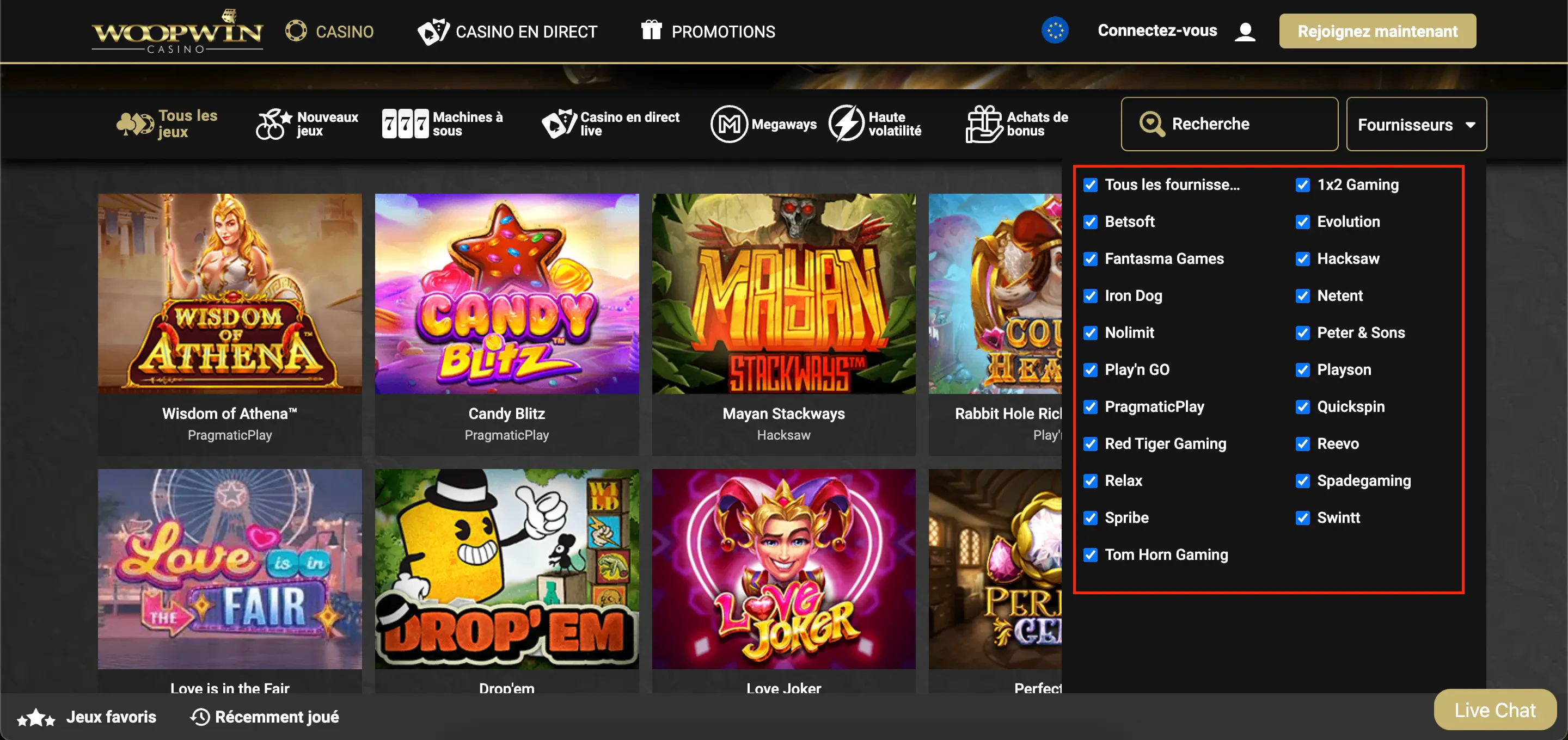This screenshot has height=740, width=1568.
Task: Open the Love is in the Fair thumbnail
Action: [x=230, y=569]
